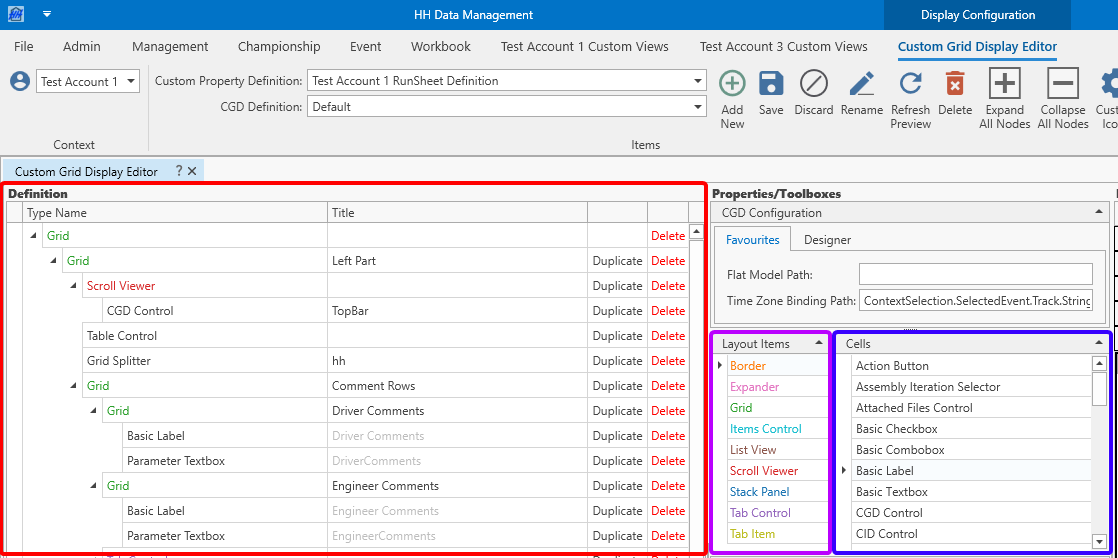
Task: Click Expand All Nodes icon
Action: point(1004,84)
